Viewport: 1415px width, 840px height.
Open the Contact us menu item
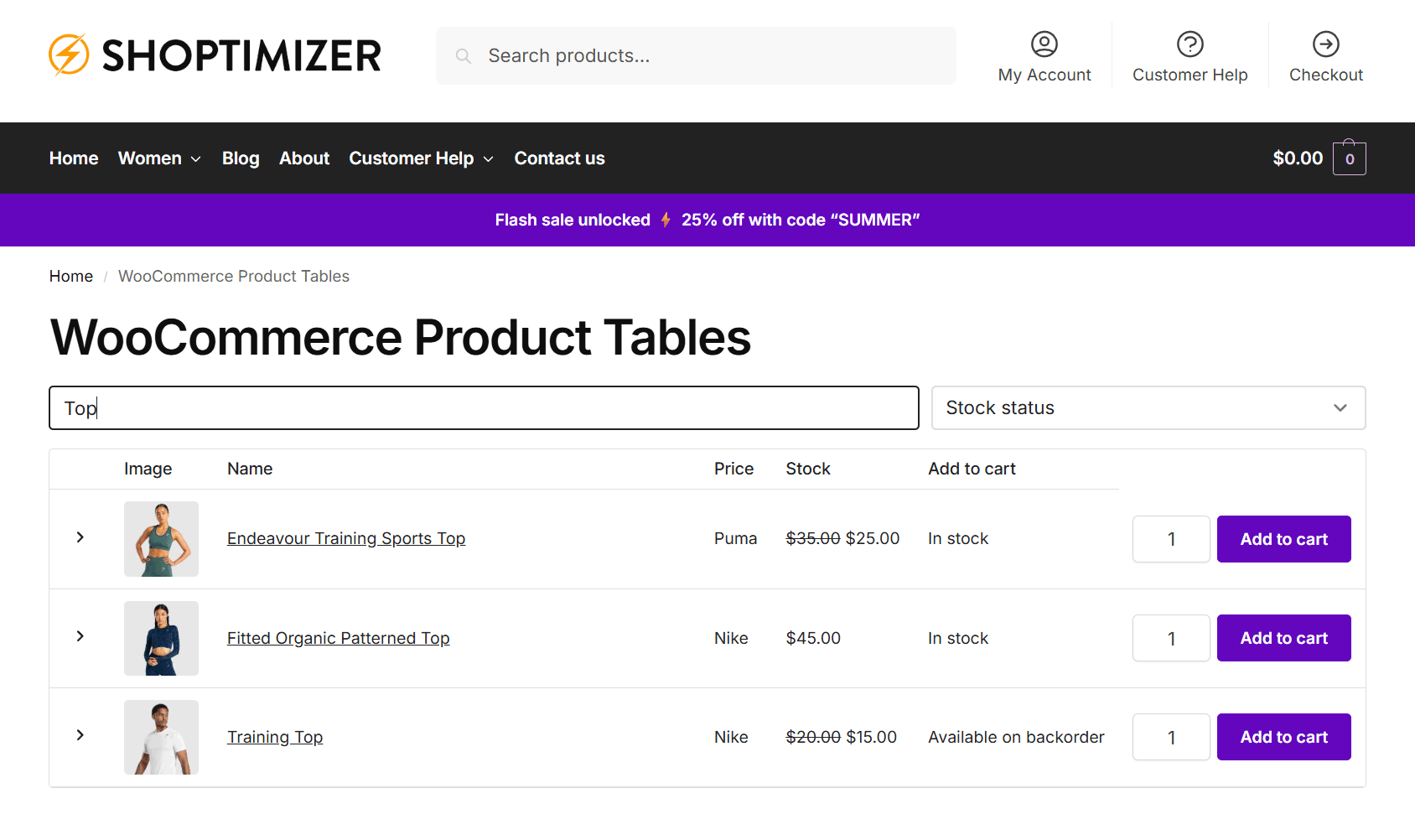[x=559, y=158]
